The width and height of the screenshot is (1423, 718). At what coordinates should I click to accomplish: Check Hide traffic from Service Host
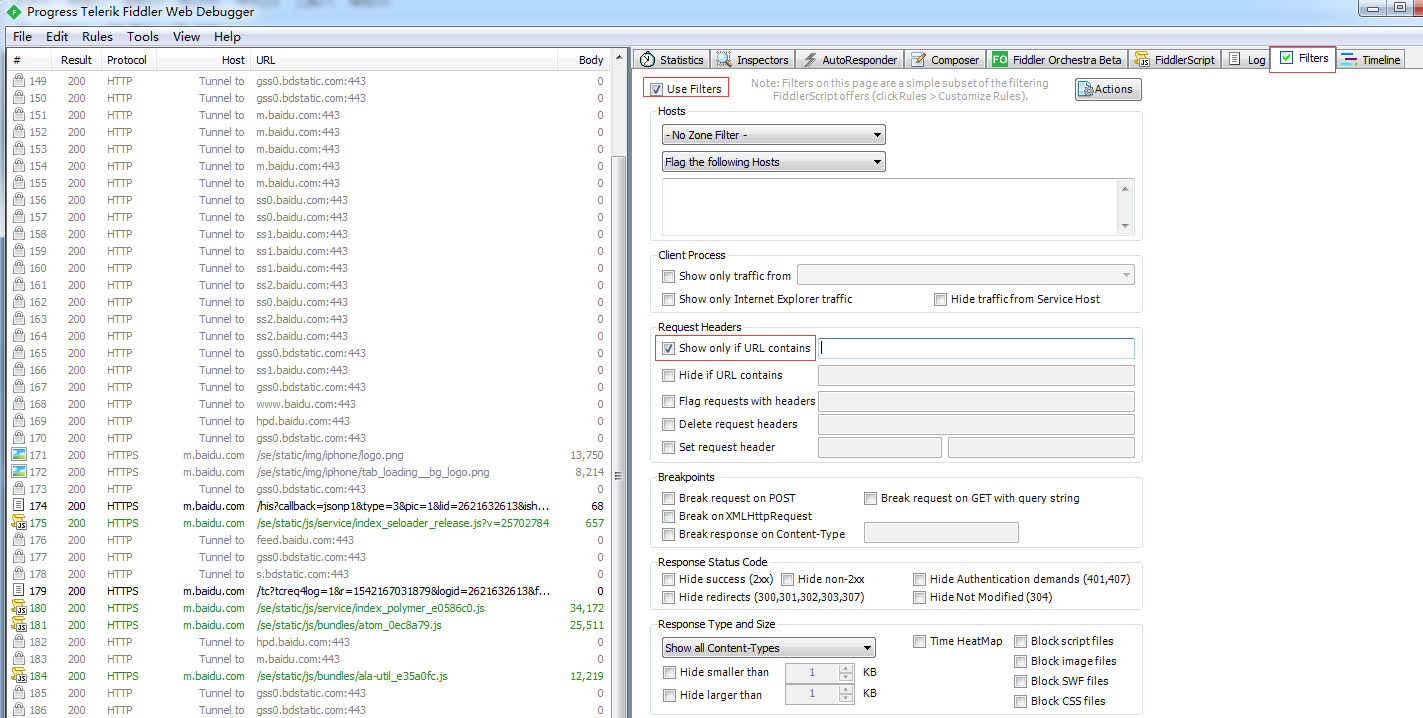[940, 299]
